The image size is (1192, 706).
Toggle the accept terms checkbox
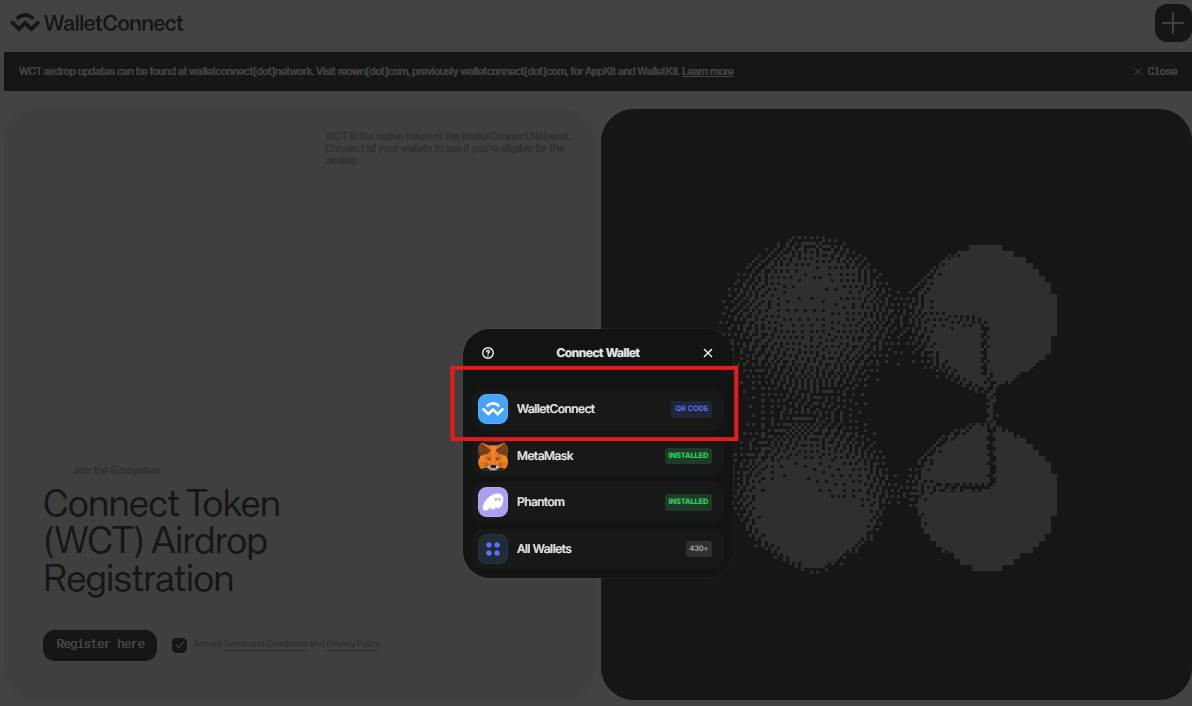[x=179, y=645]
